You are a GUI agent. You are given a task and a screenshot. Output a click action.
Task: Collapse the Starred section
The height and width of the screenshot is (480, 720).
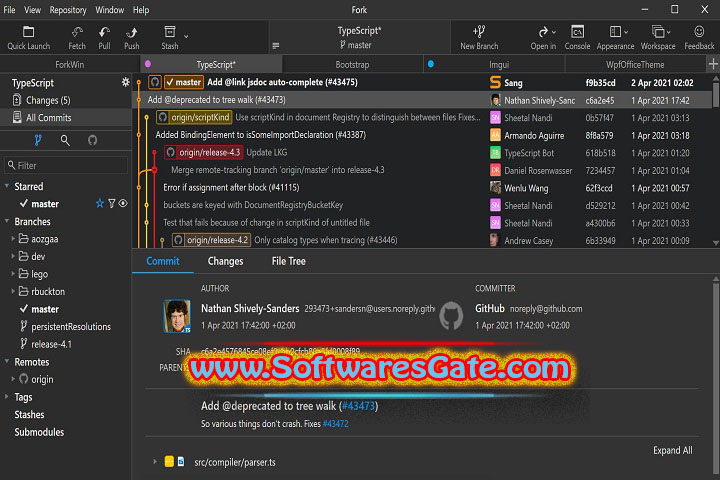[x=7, y=186]
